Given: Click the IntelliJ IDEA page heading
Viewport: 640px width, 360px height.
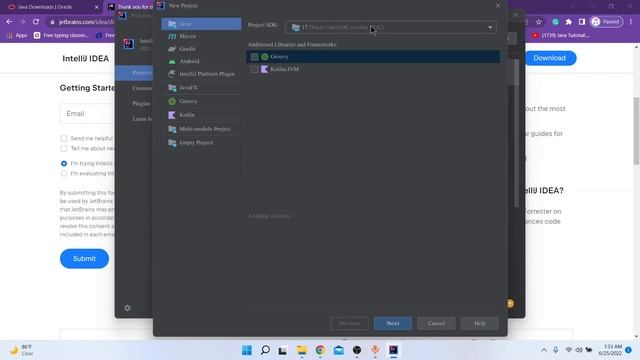Looking at the screenshot, I should (86, 58).
